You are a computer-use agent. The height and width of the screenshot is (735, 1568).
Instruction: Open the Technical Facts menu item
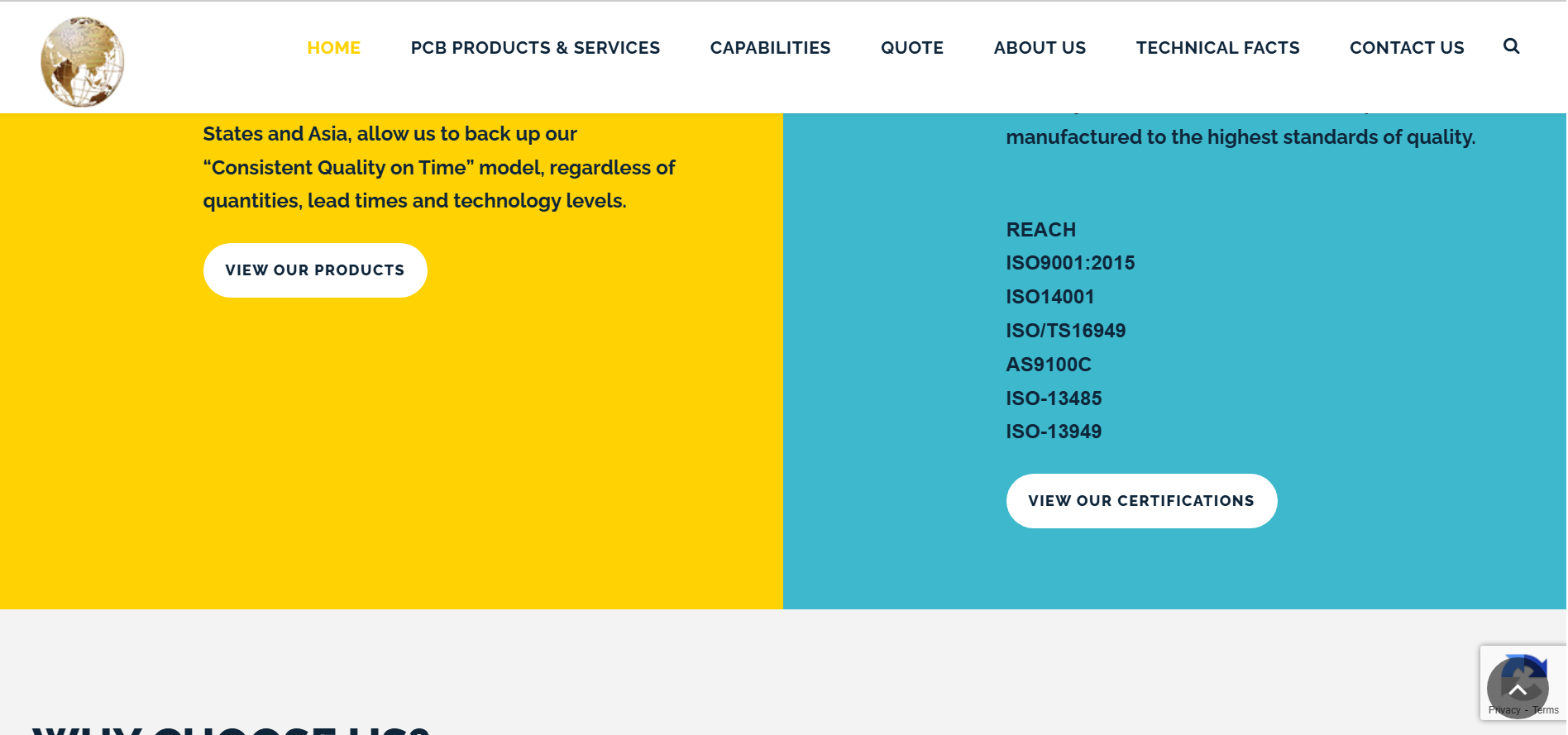(x=1217, y=48)
